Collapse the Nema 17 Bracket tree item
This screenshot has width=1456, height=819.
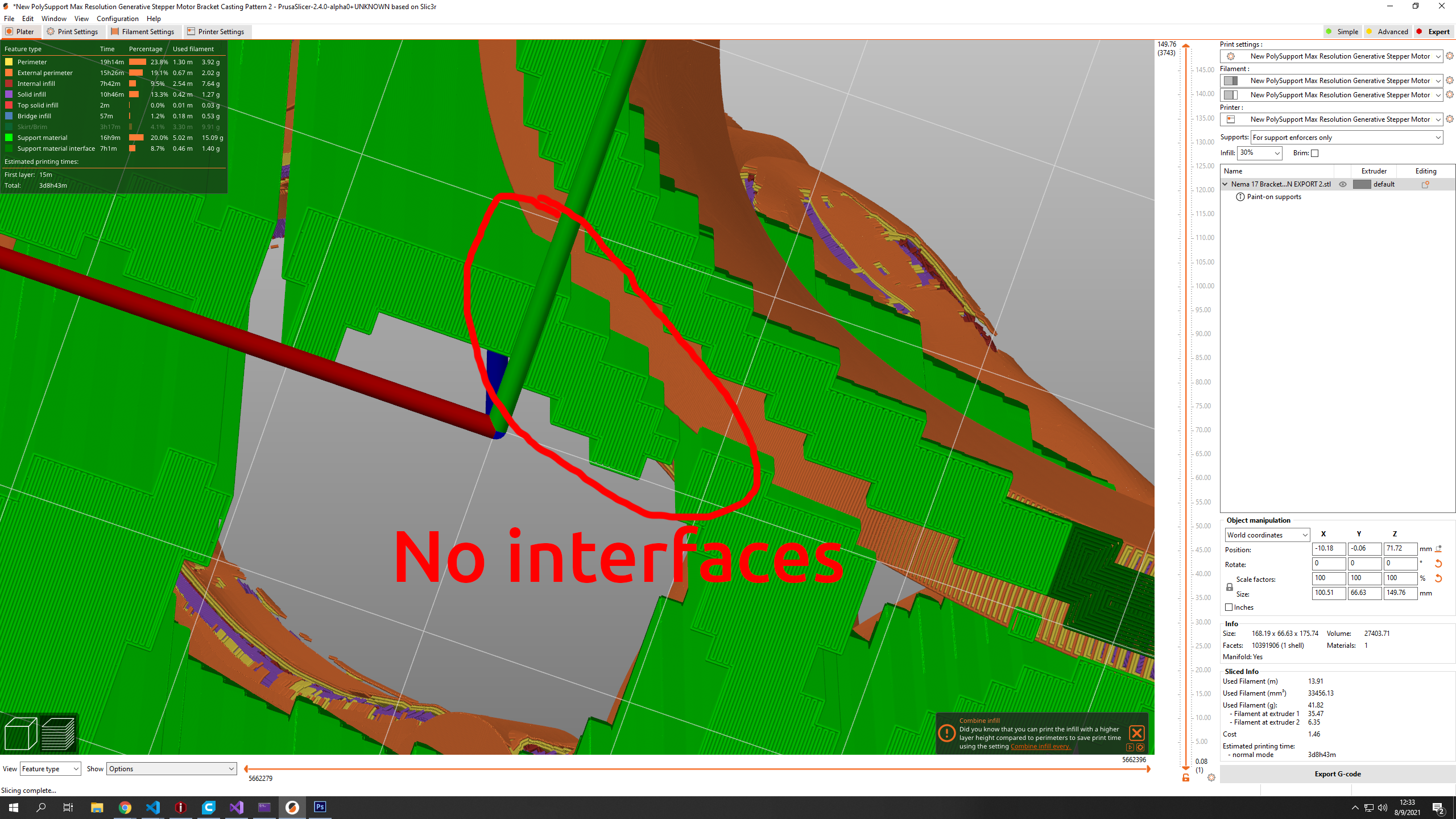tap(1225, 184)
